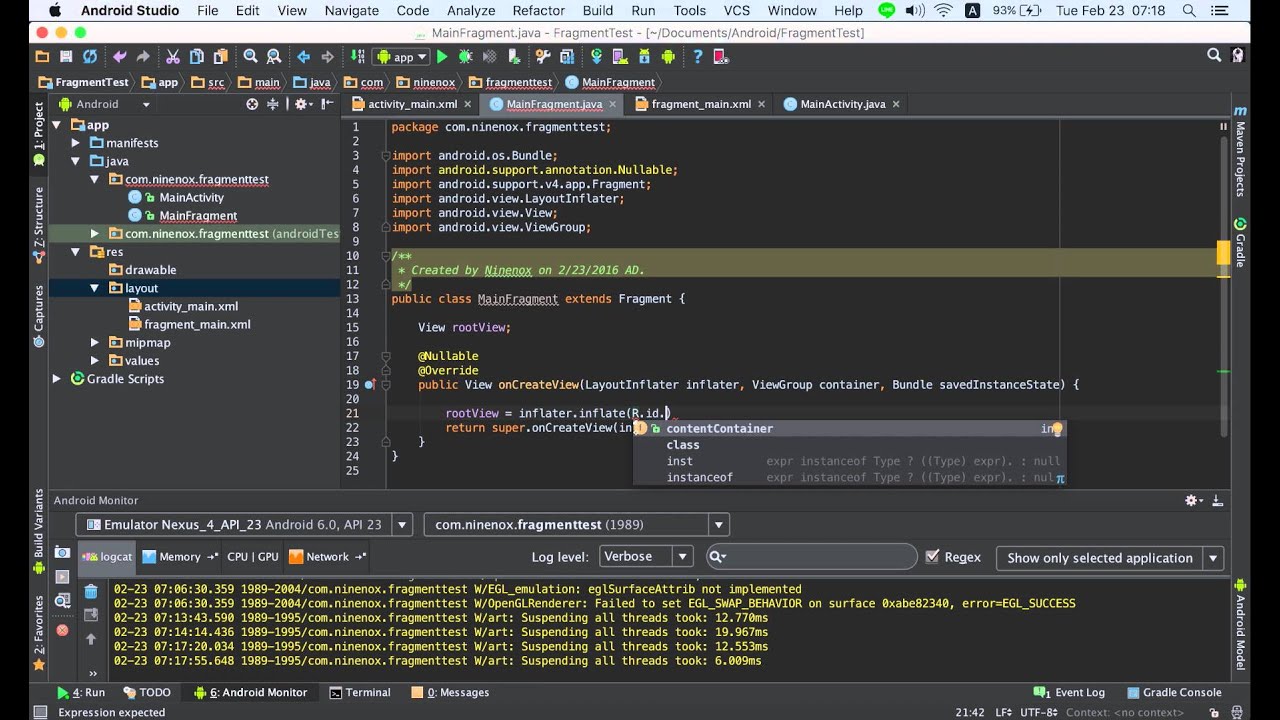Open the Help question mark icon
Screen dimensions: 1280x720
698,57
